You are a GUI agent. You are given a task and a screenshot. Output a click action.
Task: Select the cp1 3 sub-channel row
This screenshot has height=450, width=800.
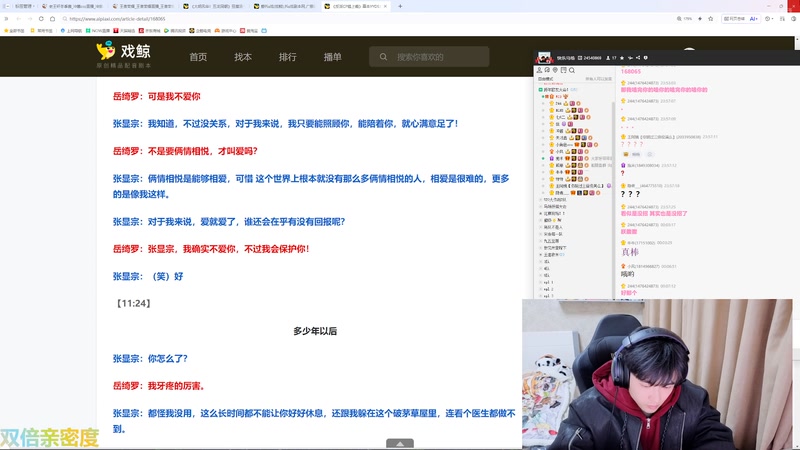[547, 296]
